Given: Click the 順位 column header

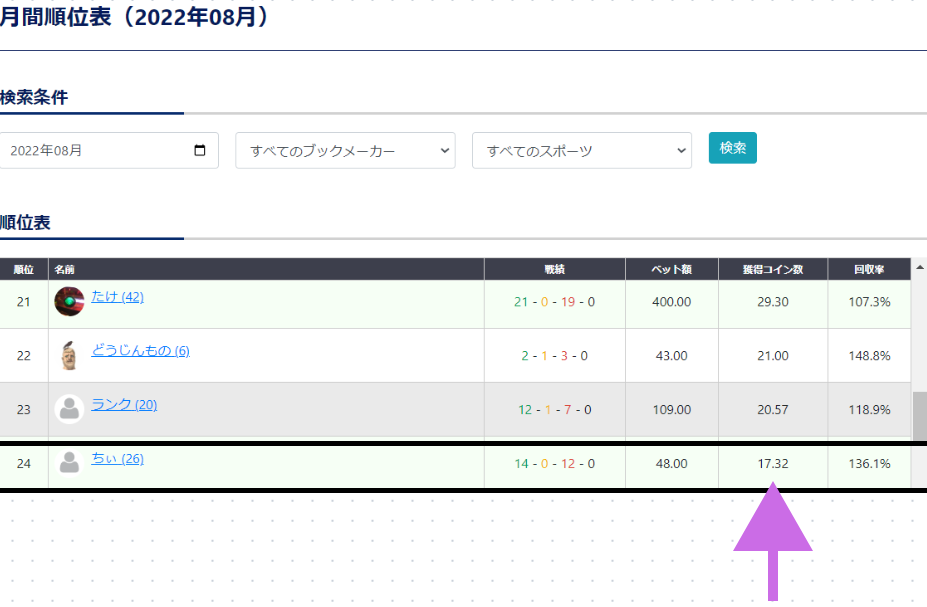Looking at the screenshot, I should pos(22,268).
